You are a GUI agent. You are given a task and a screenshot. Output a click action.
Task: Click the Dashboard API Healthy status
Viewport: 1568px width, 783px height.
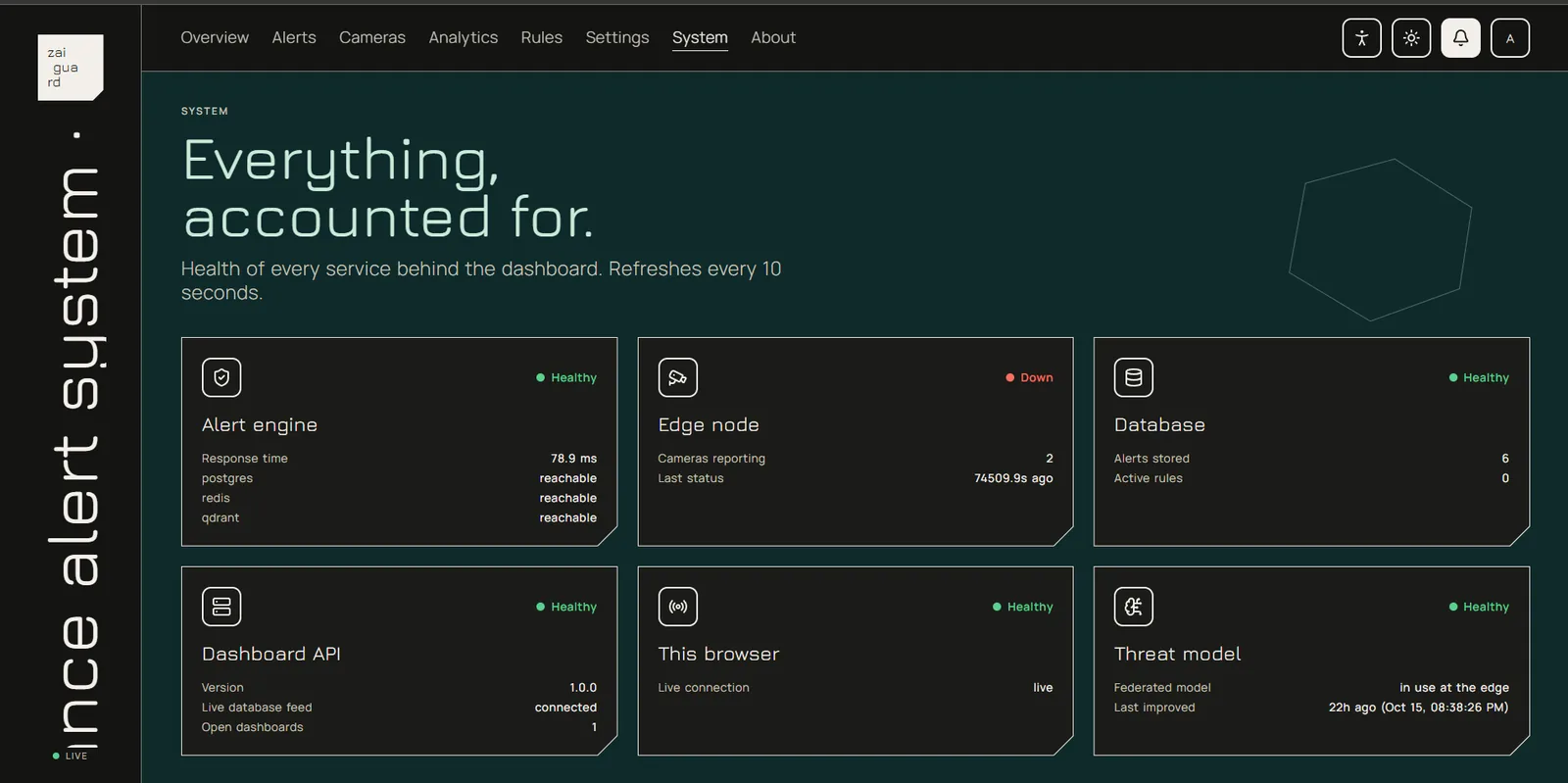click(x=566, y=607)
